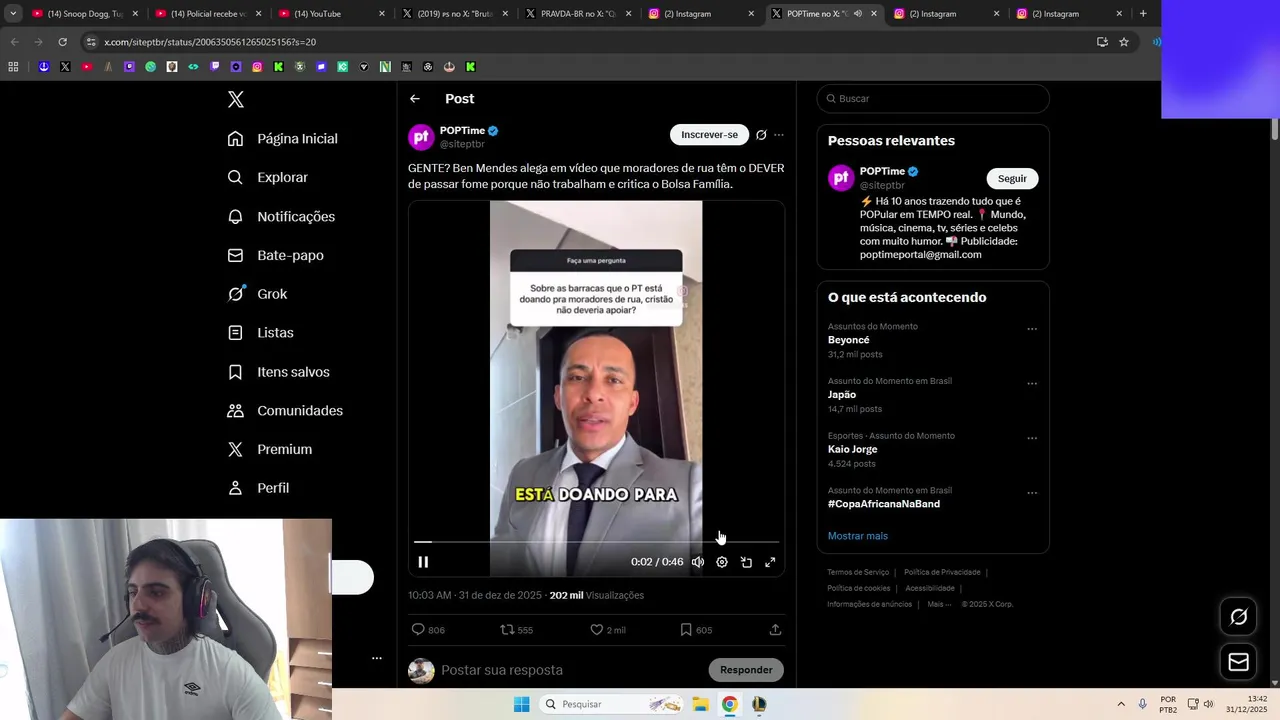Open Itens salvos bookmarks

(x=278, y=371)
